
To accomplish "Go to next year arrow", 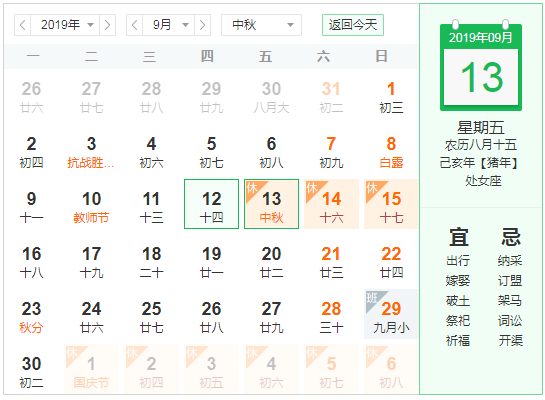I will [x=107, y=25].
